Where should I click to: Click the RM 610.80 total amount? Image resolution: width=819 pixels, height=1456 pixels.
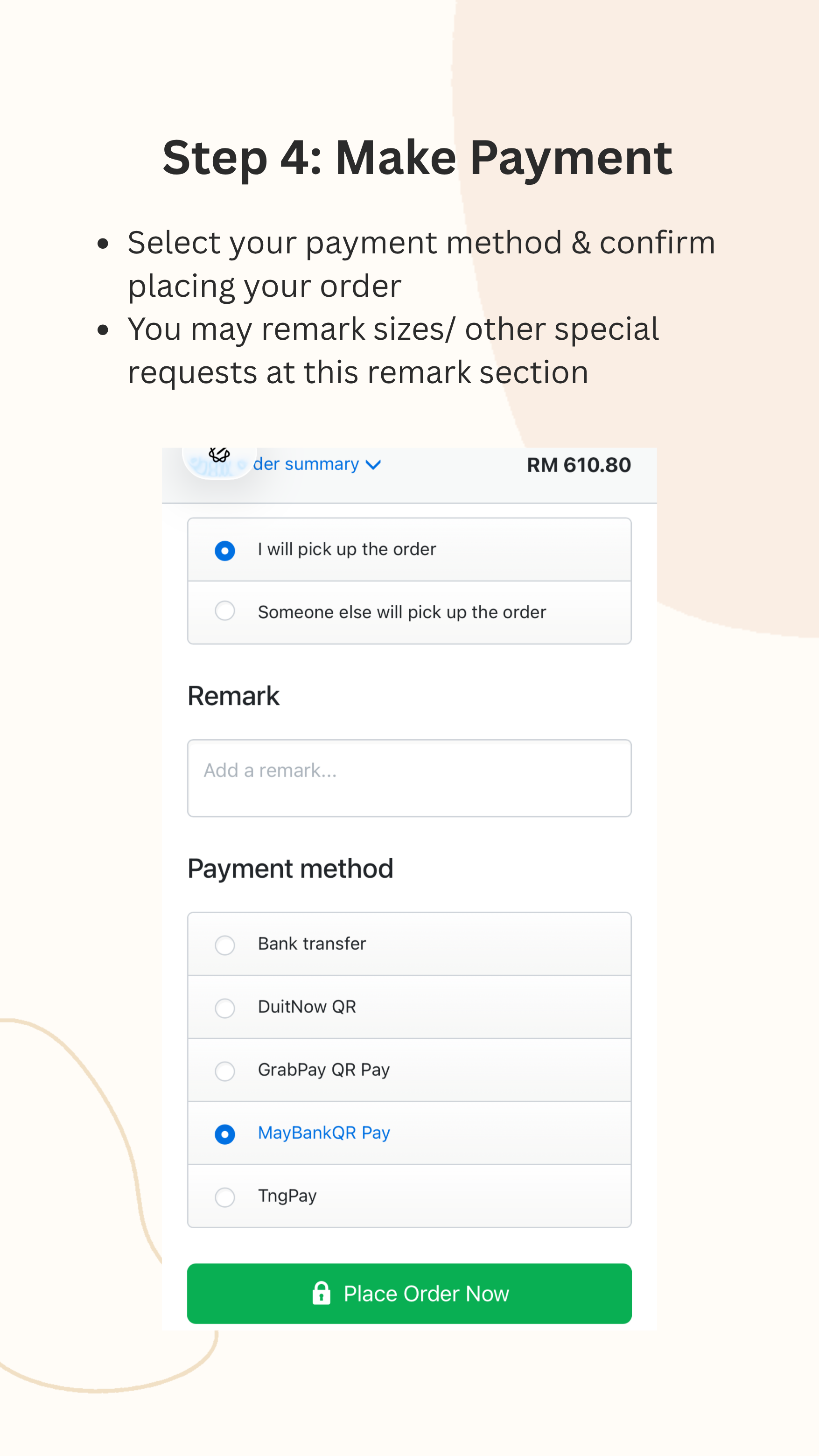pyautogui.click(x=579, y=465)
